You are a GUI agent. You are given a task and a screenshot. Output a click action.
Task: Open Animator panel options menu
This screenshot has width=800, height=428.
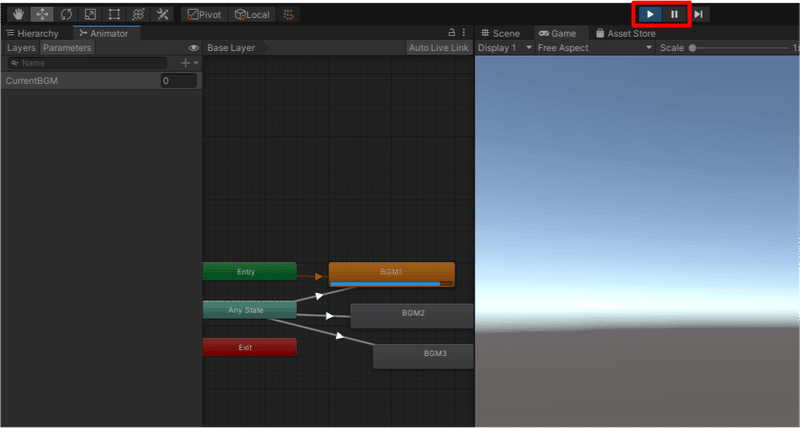[464, 32]
